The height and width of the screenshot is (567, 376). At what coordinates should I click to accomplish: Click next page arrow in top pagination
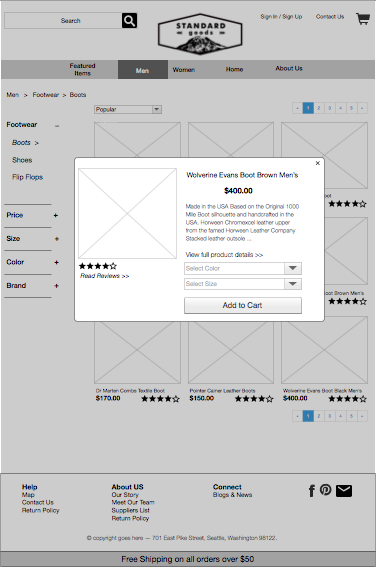(362, 108)
